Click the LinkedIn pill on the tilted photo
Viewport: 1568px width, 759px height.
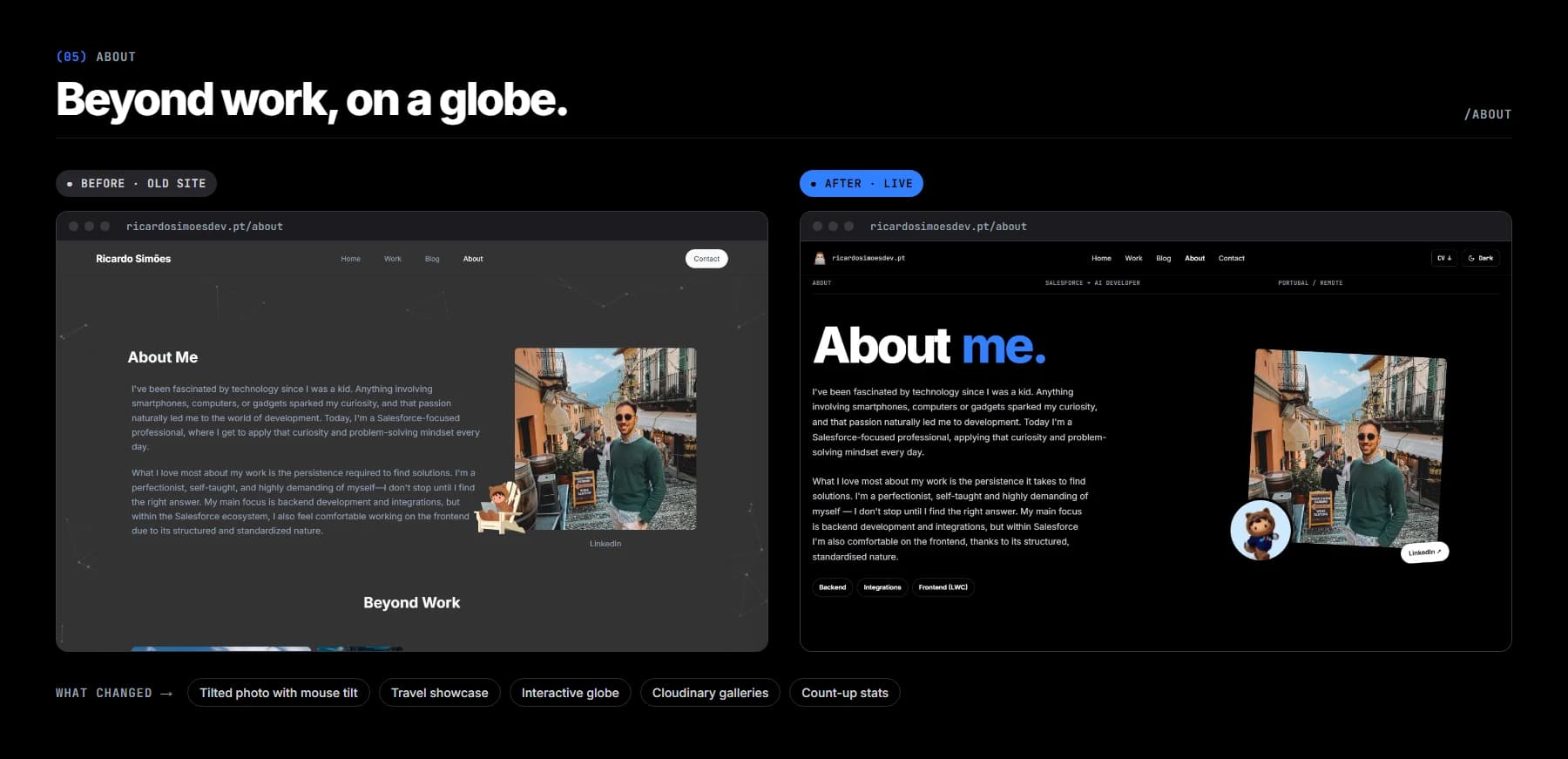click(x=1424, y=552)
